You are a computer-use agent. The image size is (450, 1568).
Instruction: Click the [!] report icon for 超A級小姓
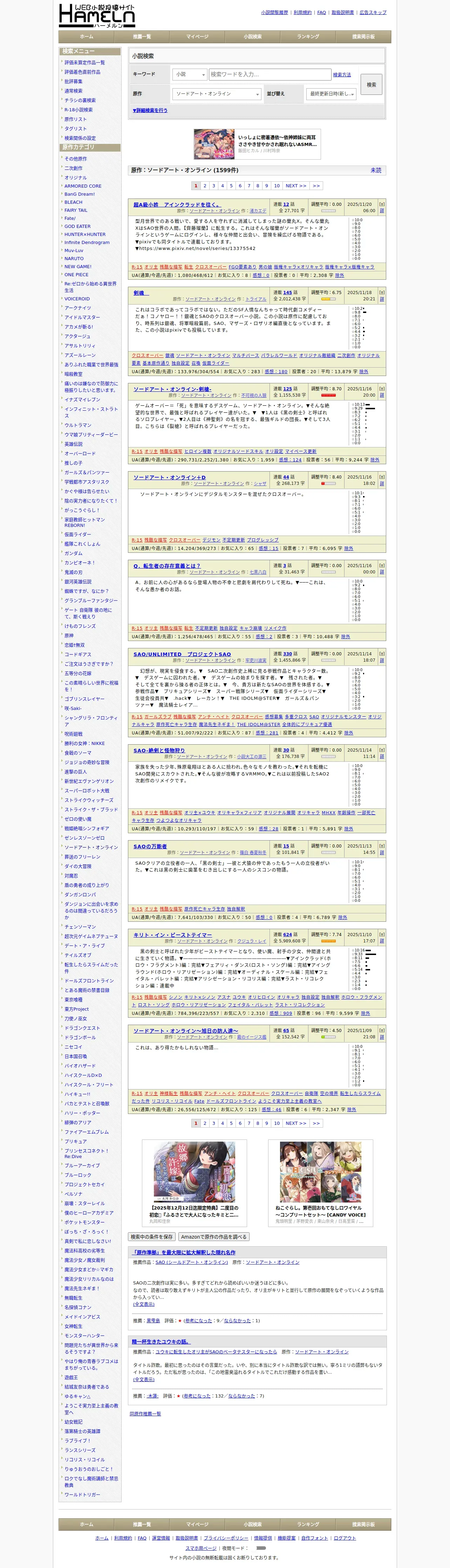click(382, 204)
